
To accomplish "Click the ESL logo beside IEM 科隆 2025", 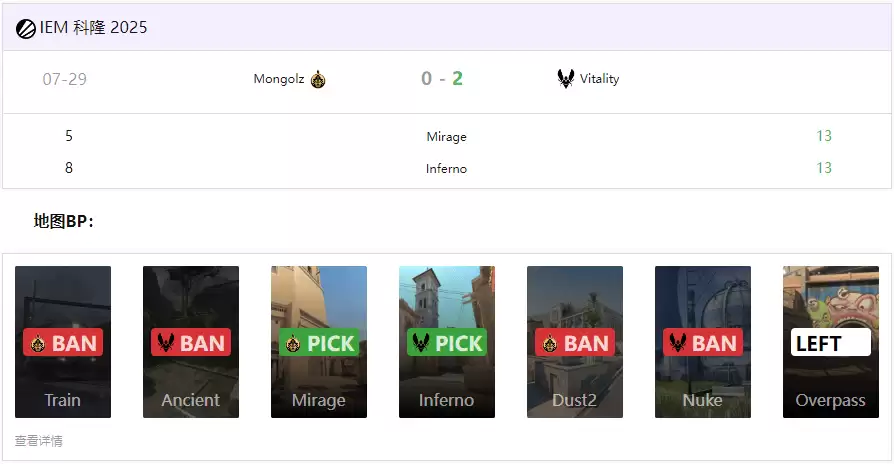I will tap(26, 29).
